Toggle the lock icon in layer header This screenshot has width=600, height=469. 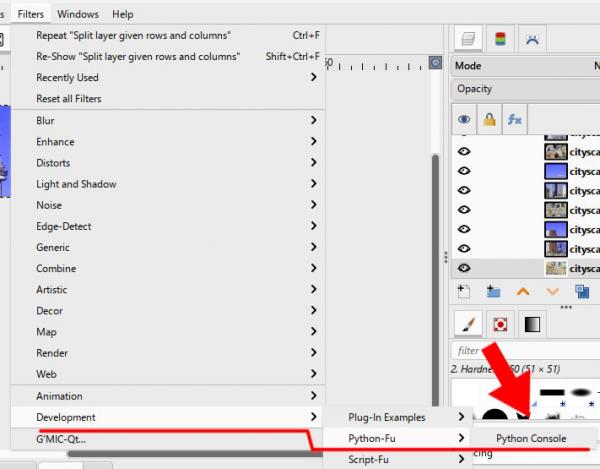pyautogui.click(x=489, y=120)
